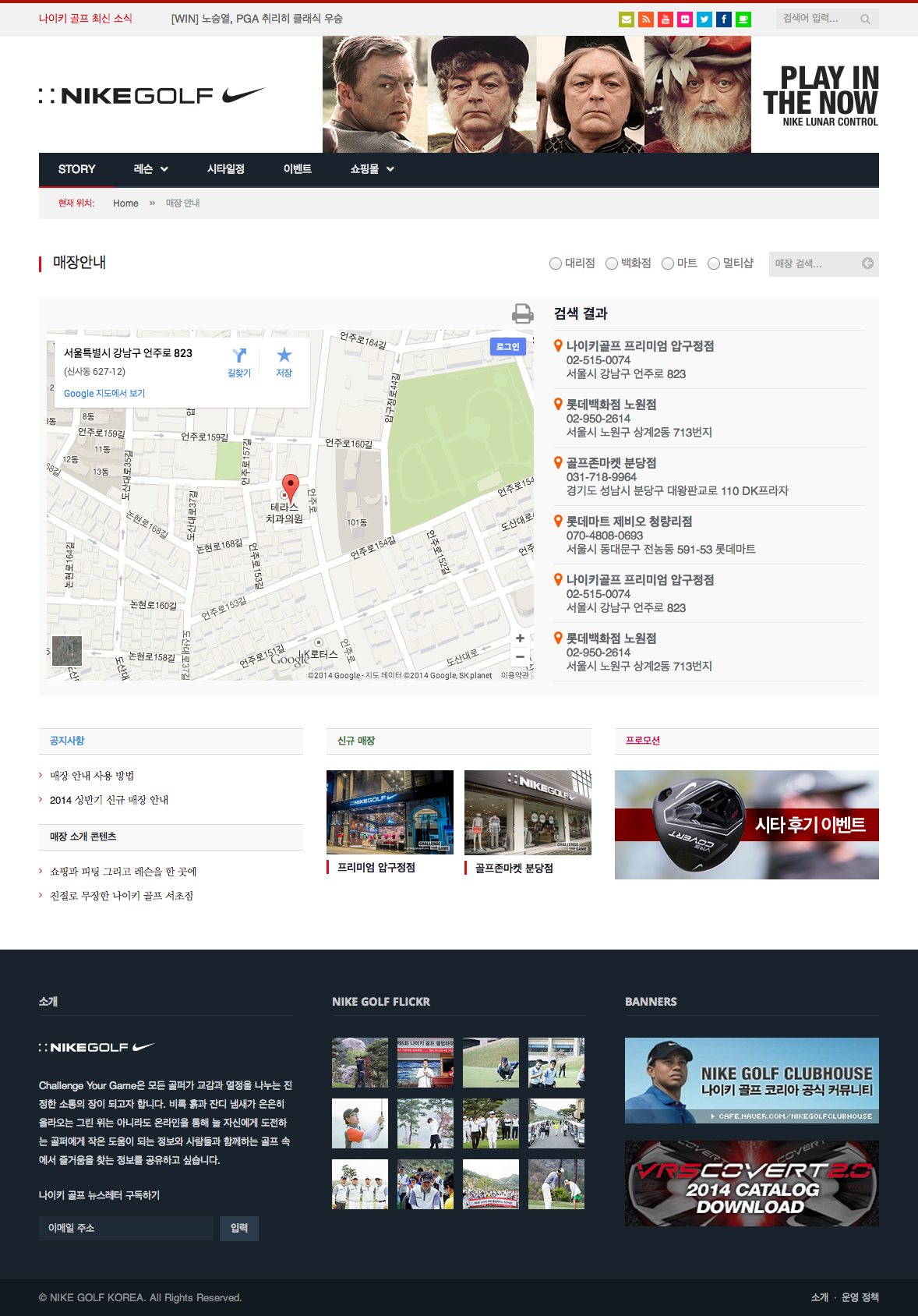
Task: Open the Facebook icon link
Action: pyautogui.click(x=724, y=19)
